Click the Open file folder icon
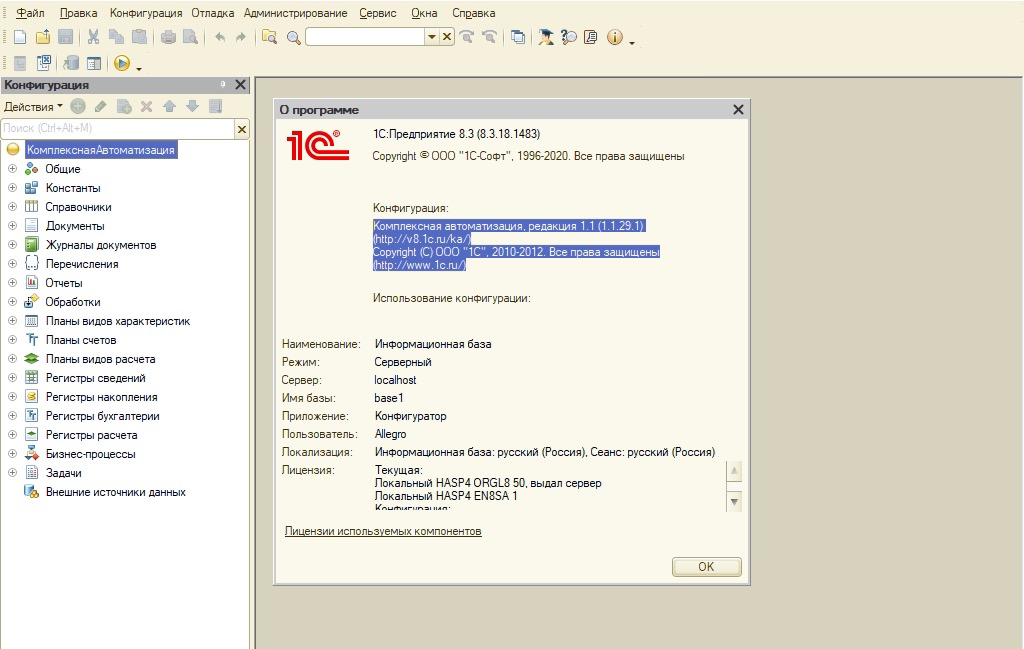Viewport: 1024px width, 649px height. 43,37
